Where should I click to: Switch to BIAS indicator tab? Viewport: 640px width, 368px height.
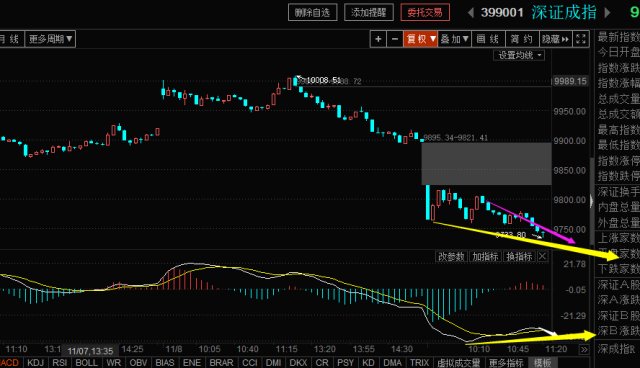tap(165, 363)
